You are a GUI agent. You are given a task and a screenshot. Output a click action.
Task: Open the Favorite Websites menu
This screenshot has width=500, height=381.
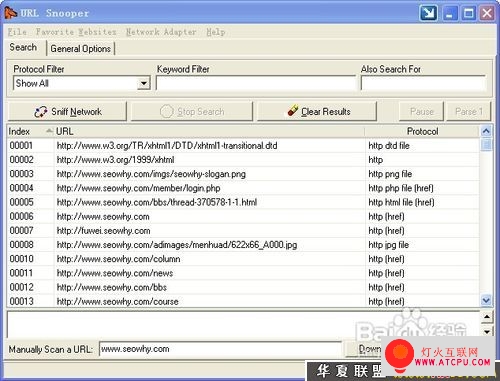76,32
